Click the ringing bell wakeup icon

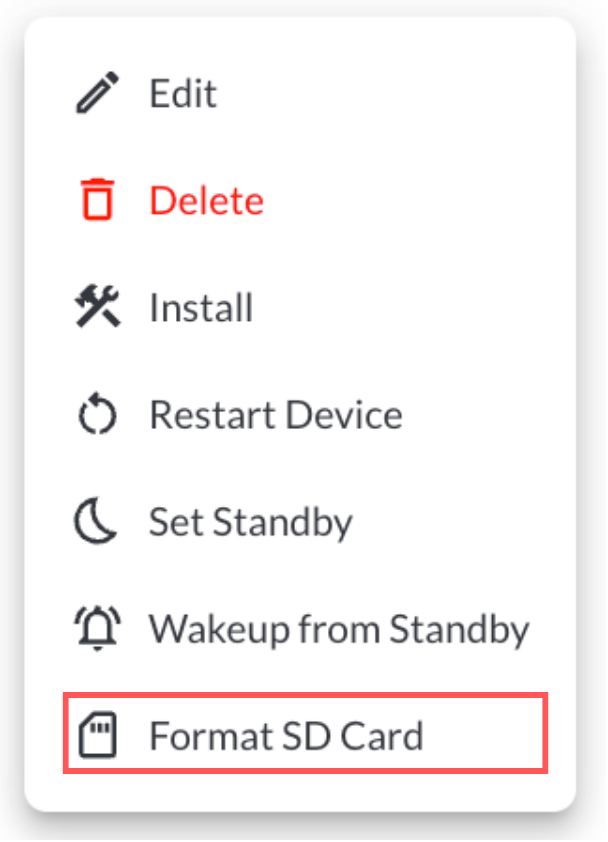[98, 629]
